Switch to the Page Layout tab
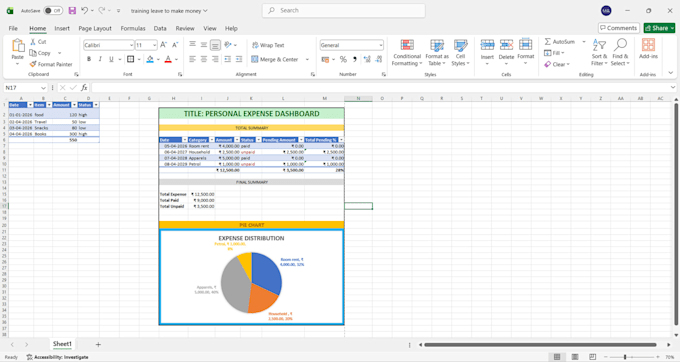The height and width of the screenshot is (362, 680). pos(95,28)
